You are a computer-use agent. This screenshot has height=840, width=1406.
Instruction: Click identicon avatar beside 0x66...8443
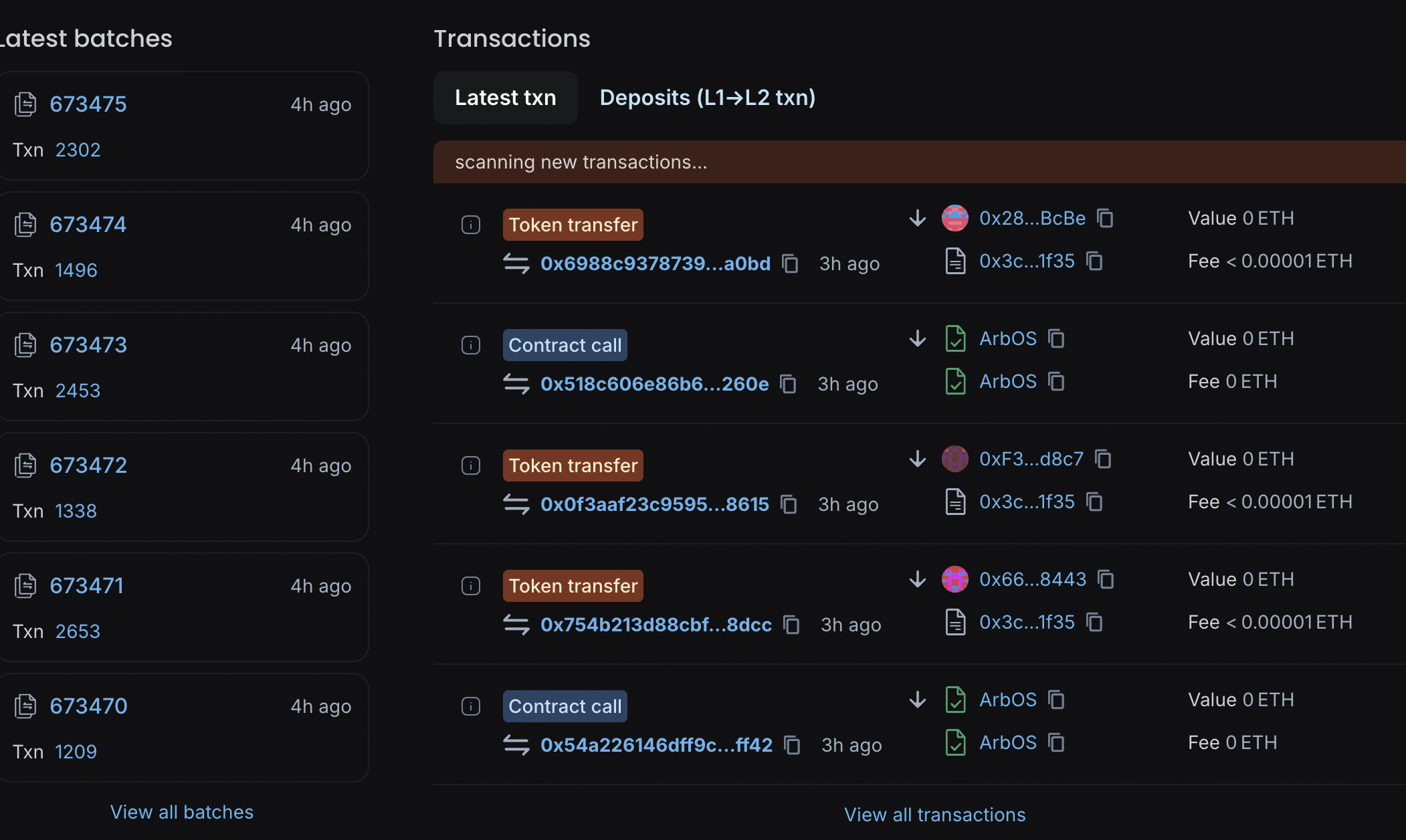coord(955,579)
